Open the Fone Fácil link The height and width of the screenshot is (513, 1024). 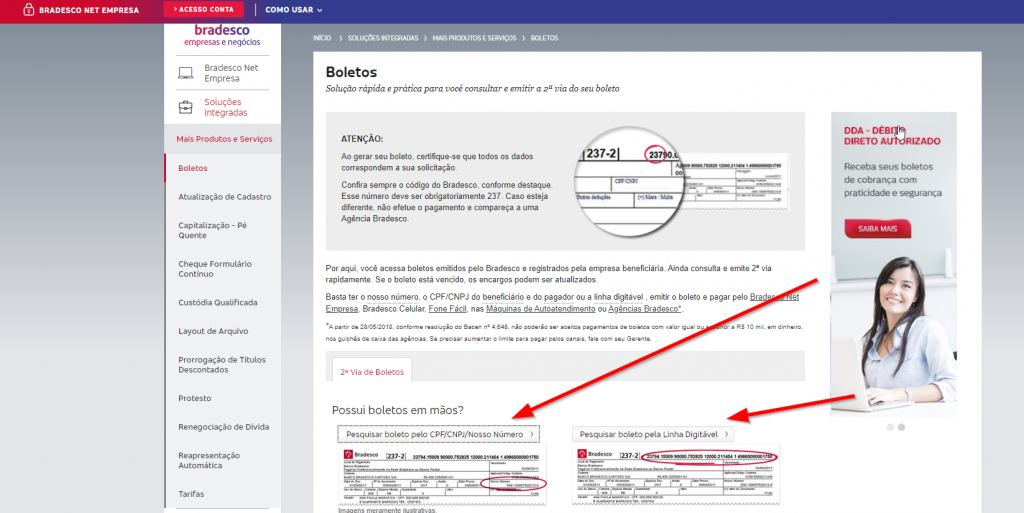click(447, 309)
